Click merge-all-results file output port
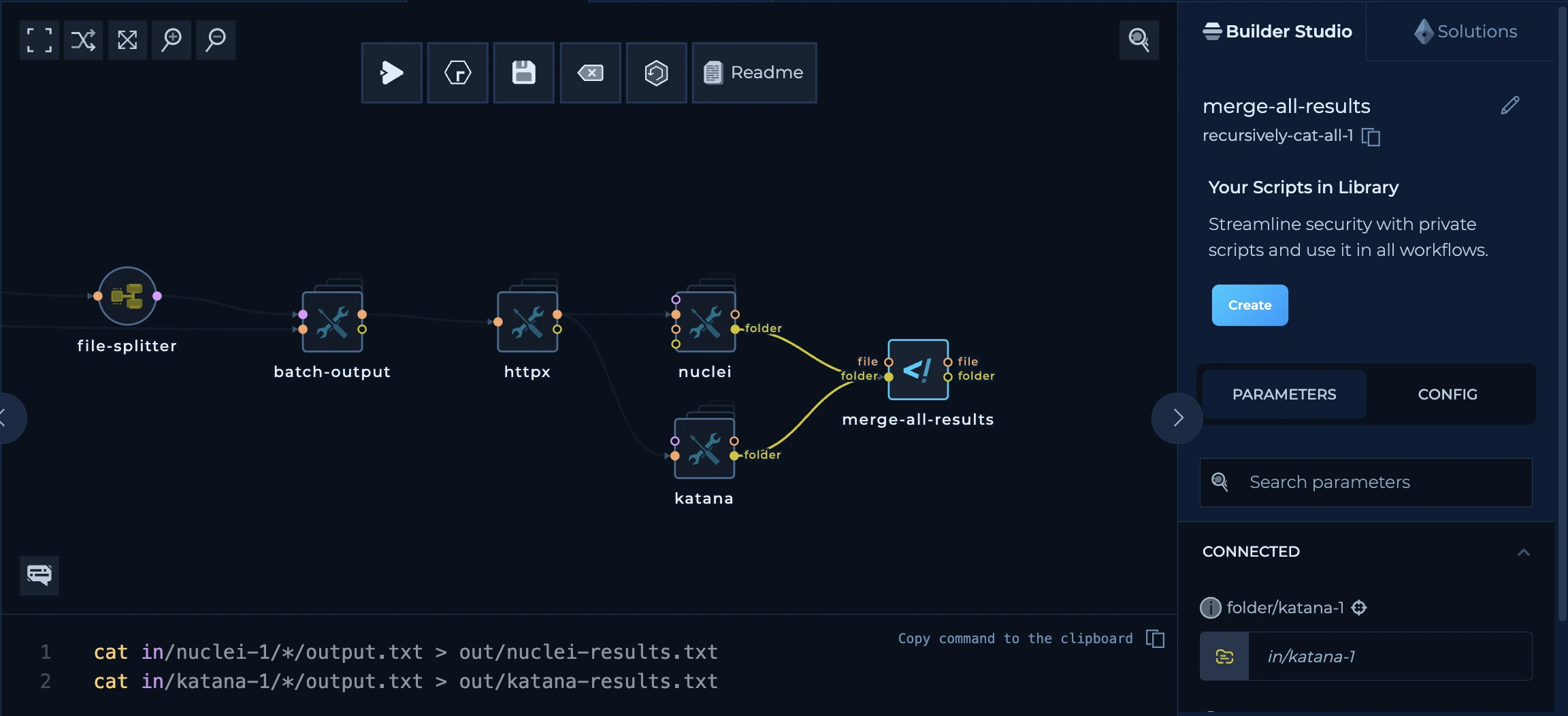Image resolution: width=1568 pixels, height=716 pixels. tap(948, 362)
